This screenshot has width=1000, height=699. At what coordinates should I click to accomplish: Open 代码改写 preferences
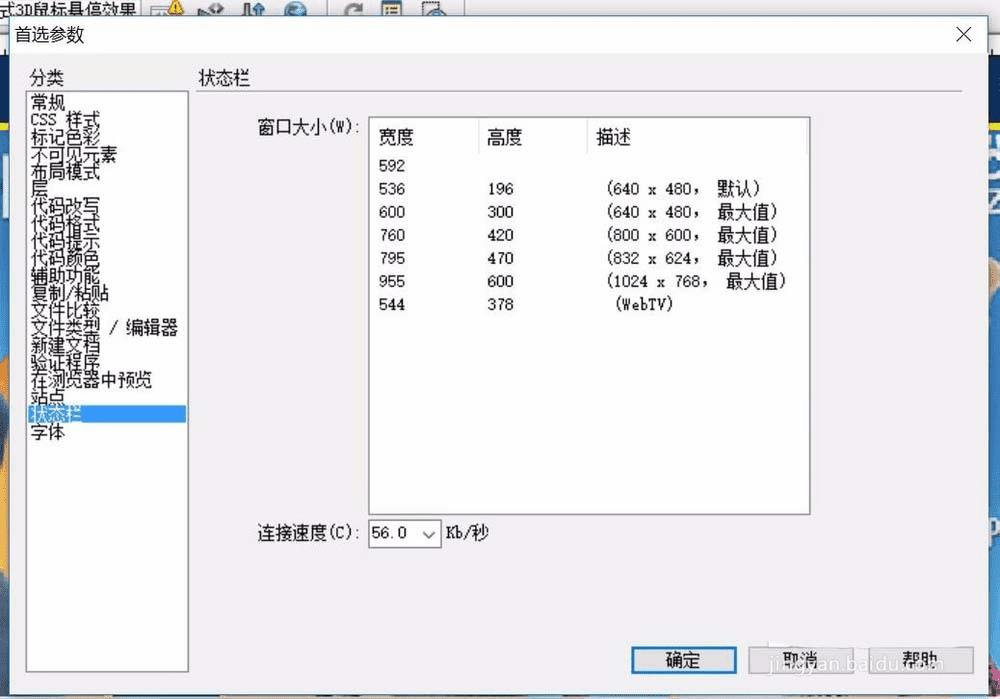click(x=65, y=206)
